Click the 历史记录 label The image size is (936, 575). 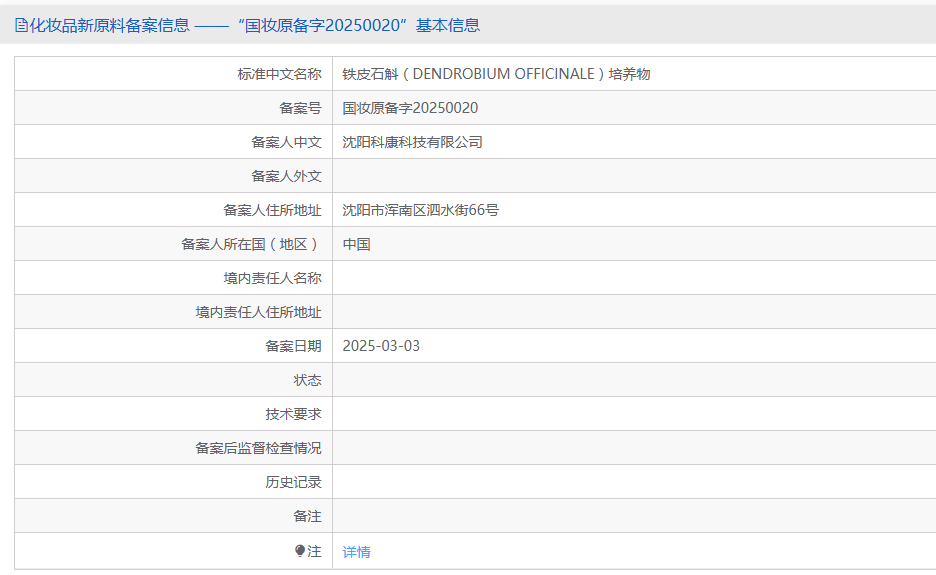293,482
